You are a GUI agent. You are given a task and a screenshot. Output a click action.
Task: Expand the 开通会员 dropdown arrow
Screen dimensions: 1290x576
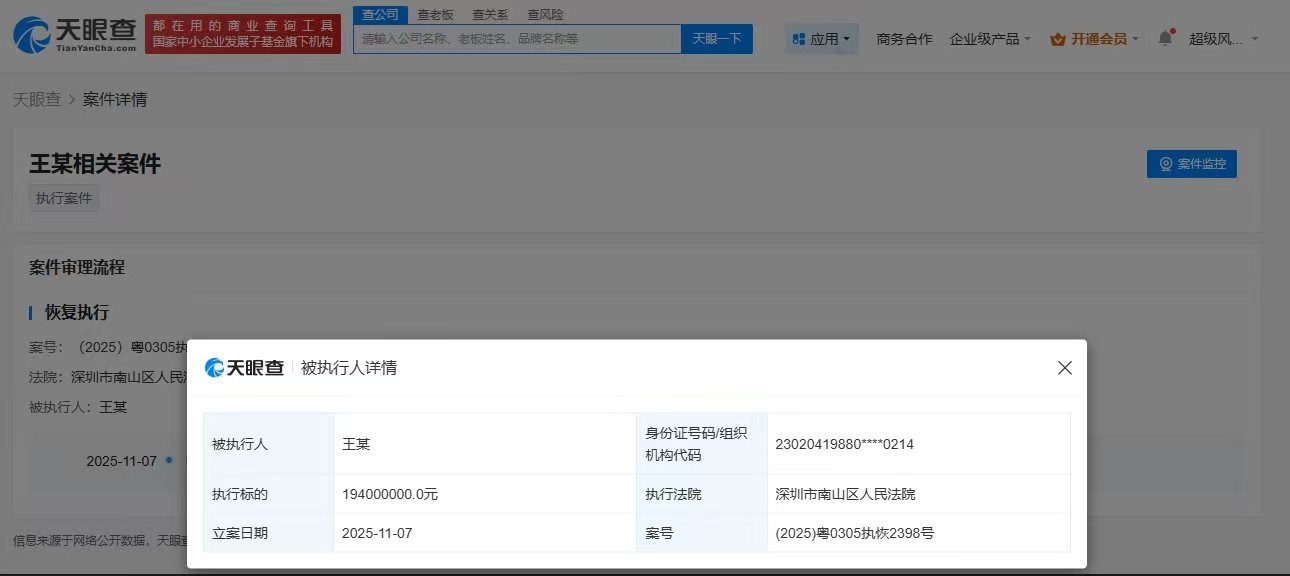pyautogui.click(x=1138, y=39)
